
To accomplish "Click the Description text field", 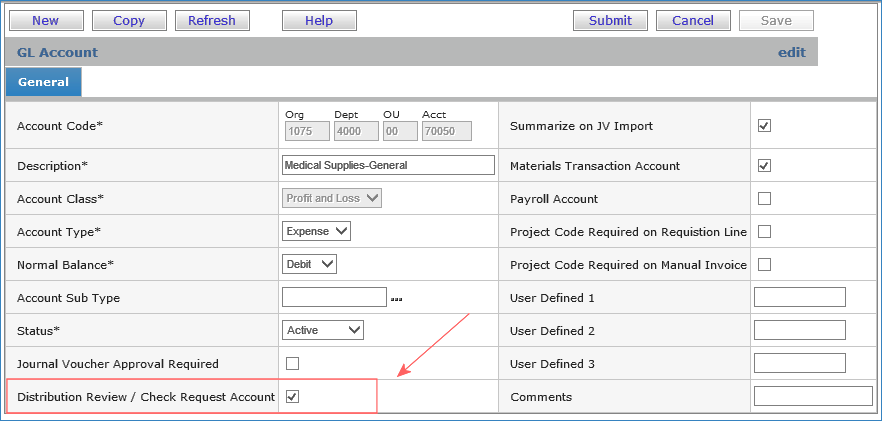I will 388,165.
